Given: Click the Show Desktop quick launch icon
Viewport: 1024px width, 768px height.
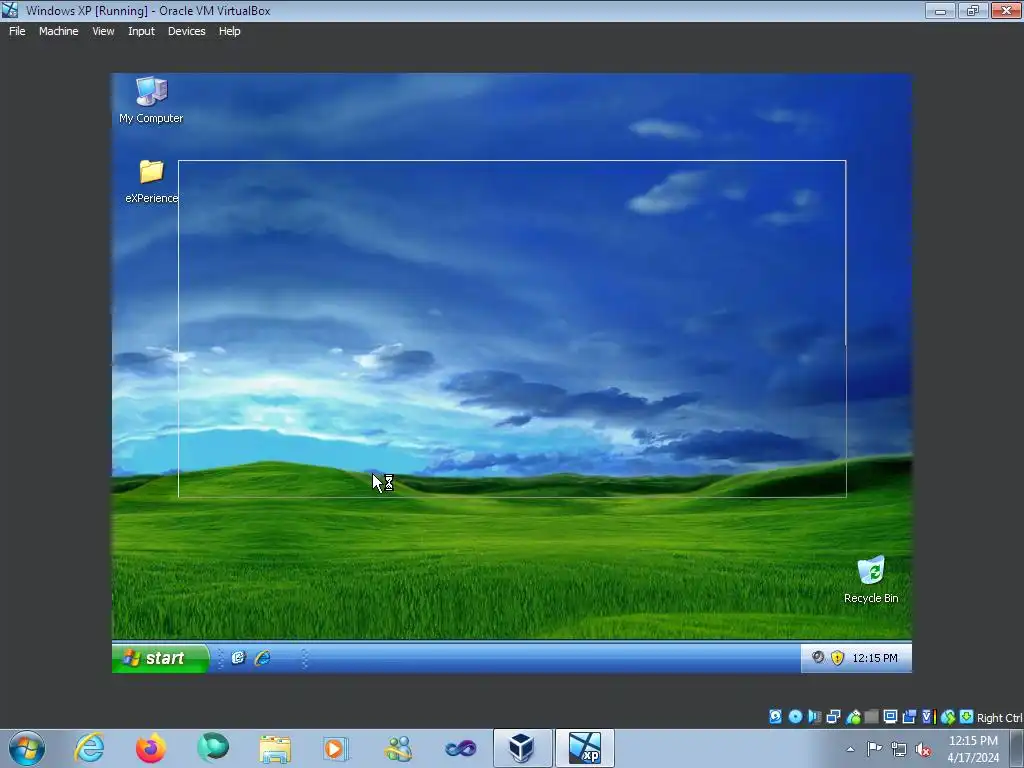Looking at the screenshot, I should (x=238, y=658).
